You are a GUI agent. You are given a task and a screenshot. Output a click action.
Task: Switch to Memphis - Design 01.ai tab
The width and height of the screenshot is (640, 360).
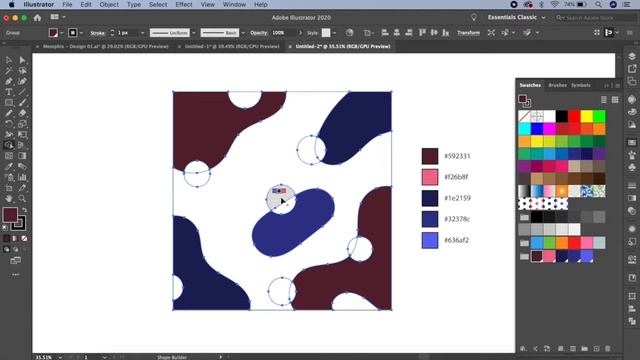click(105, 47)
